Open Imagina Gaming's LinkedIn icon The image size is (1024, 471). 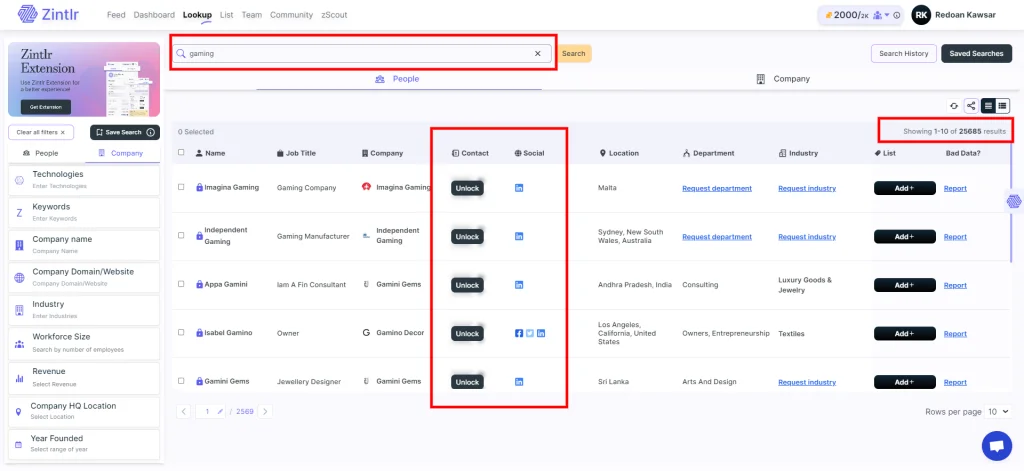(x=518, y=188)
